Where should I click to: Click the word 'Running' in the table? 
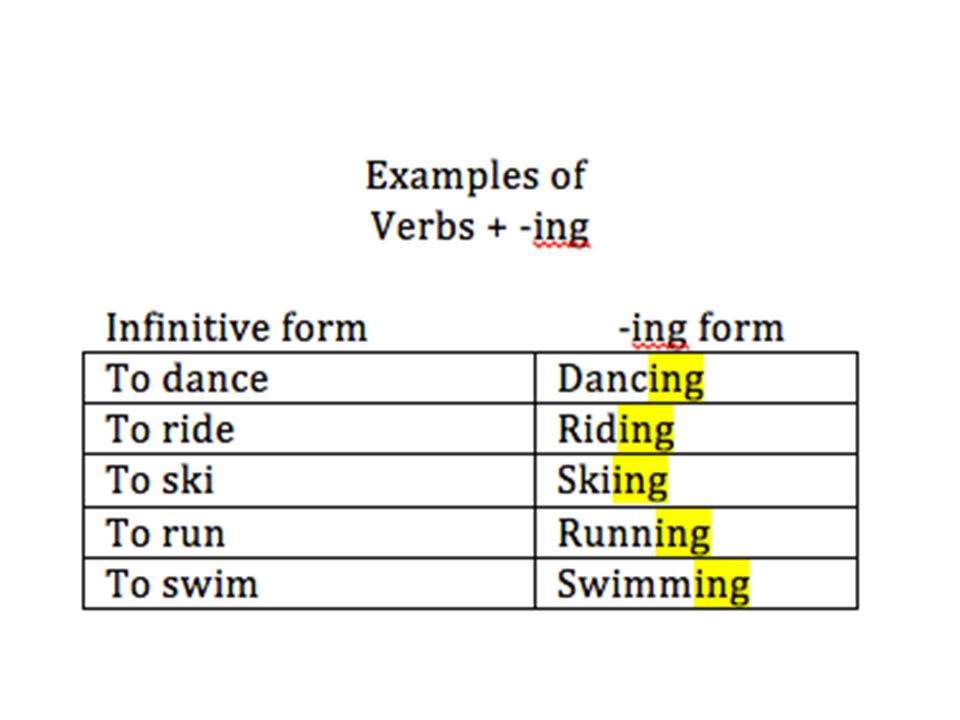tap(634, 534)
